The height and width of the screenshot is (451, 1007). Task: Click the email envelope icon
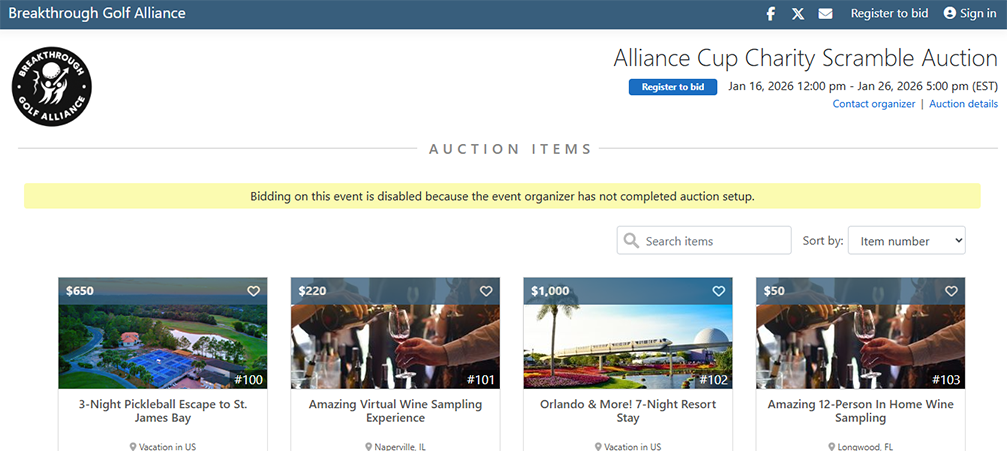click(825, 14)
